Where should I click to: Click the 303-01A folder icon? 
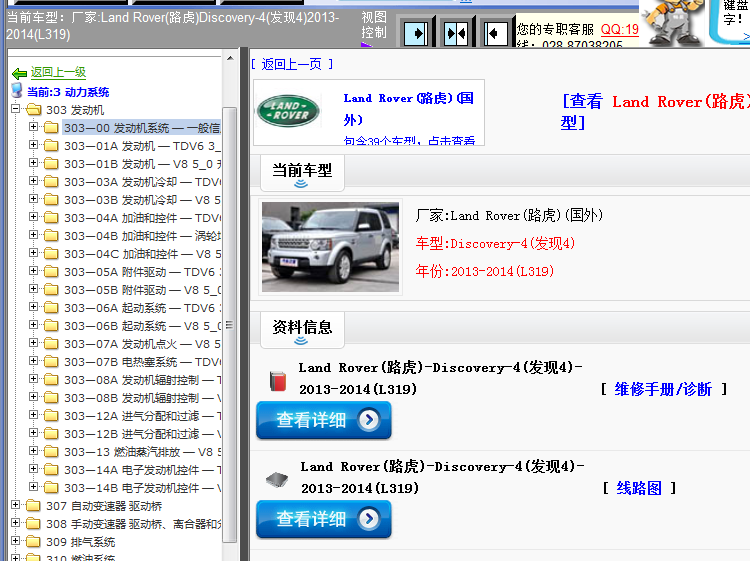tap(51, 146)
